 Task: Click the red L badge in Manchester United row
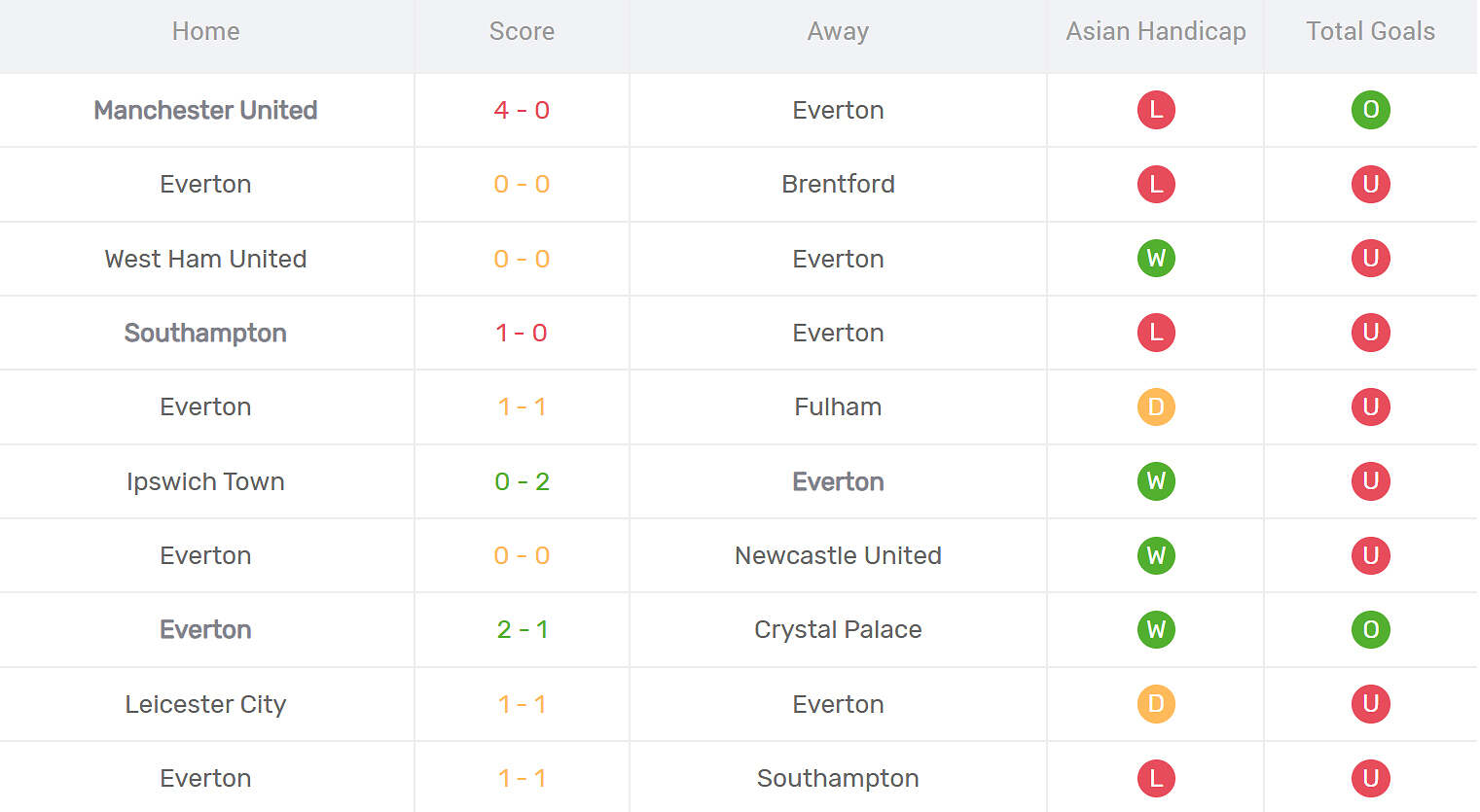pos(1156,110)
